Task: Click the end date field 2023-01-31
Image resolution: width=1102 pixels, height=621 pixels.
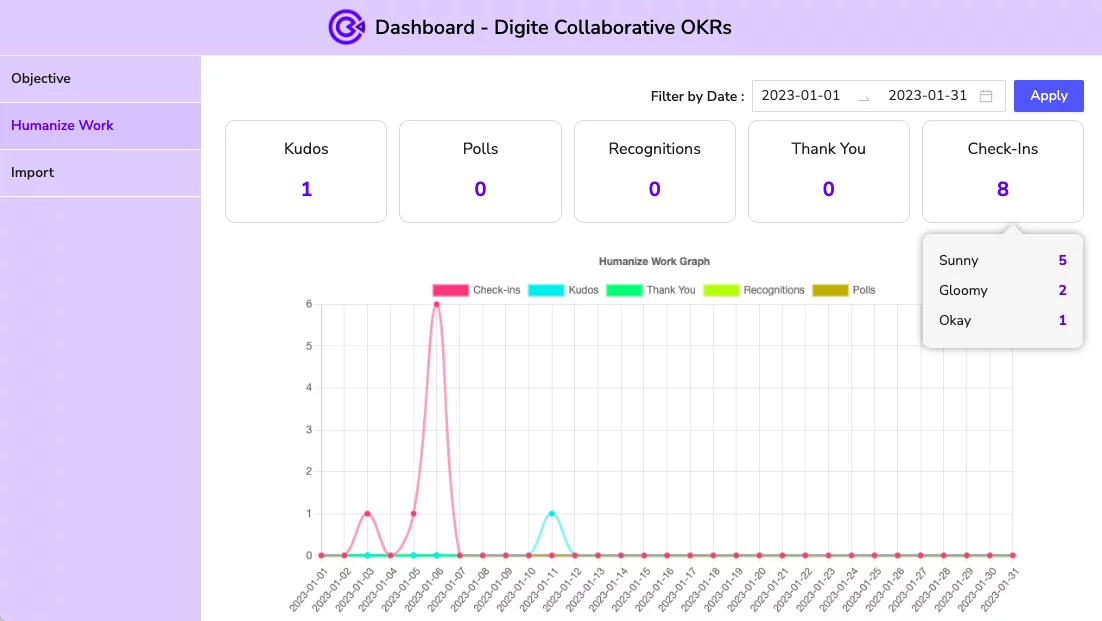Action: point(929,95)
